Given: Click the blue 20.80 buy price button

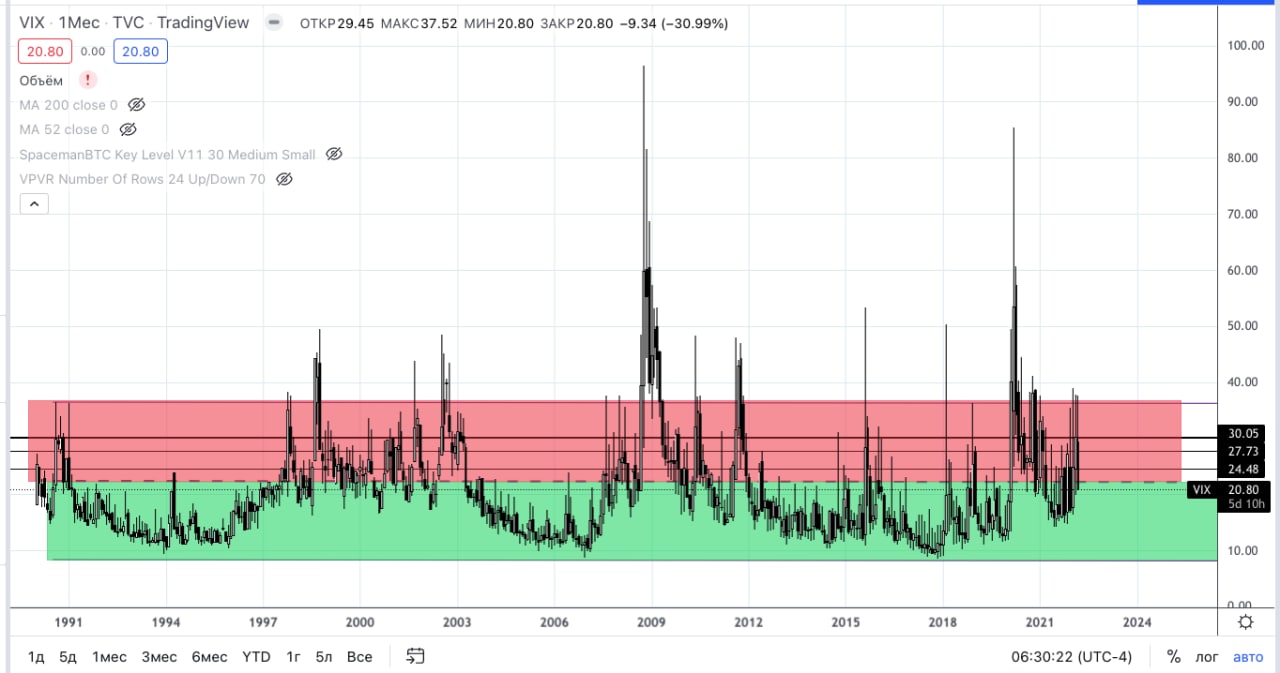Looking at the screenshot, I should (x=140, y=52).
